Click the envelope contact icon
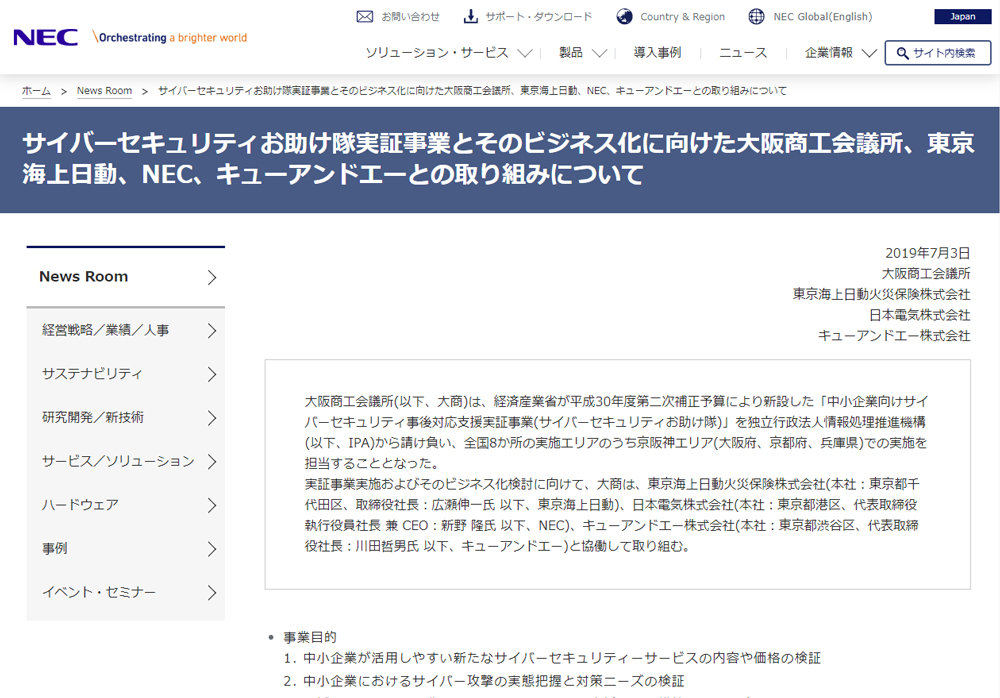 coord(365,17)
